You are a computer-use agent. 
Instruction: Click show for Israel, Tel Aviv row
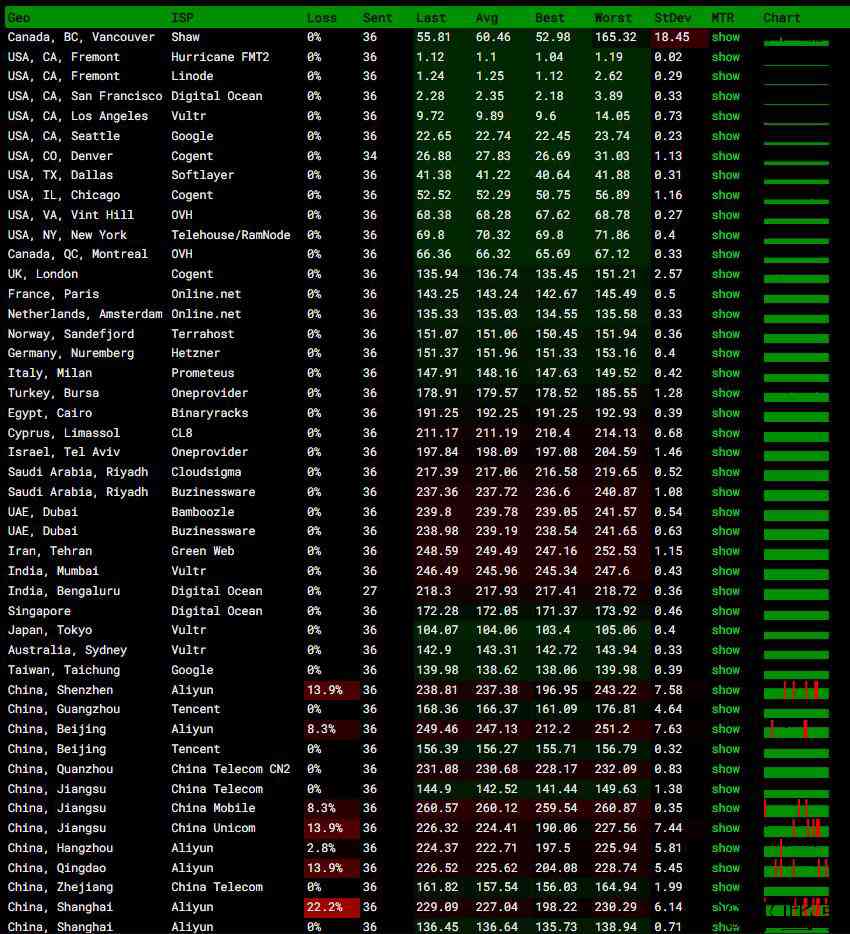[x=726, y=452]
